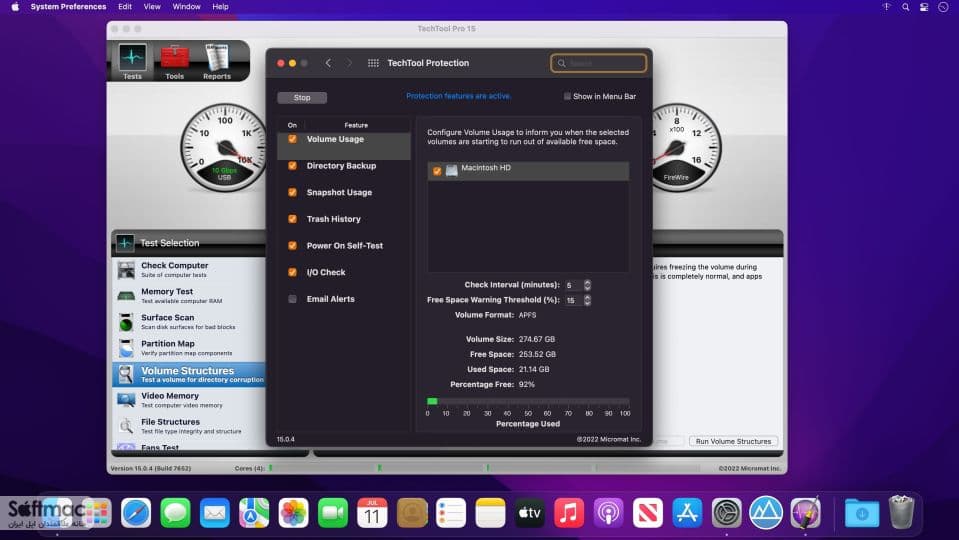Click the Free Space Warning Threshold value field
Image resolution: width=959 pixels, height=540 pixels.
(x=574, y=300)
